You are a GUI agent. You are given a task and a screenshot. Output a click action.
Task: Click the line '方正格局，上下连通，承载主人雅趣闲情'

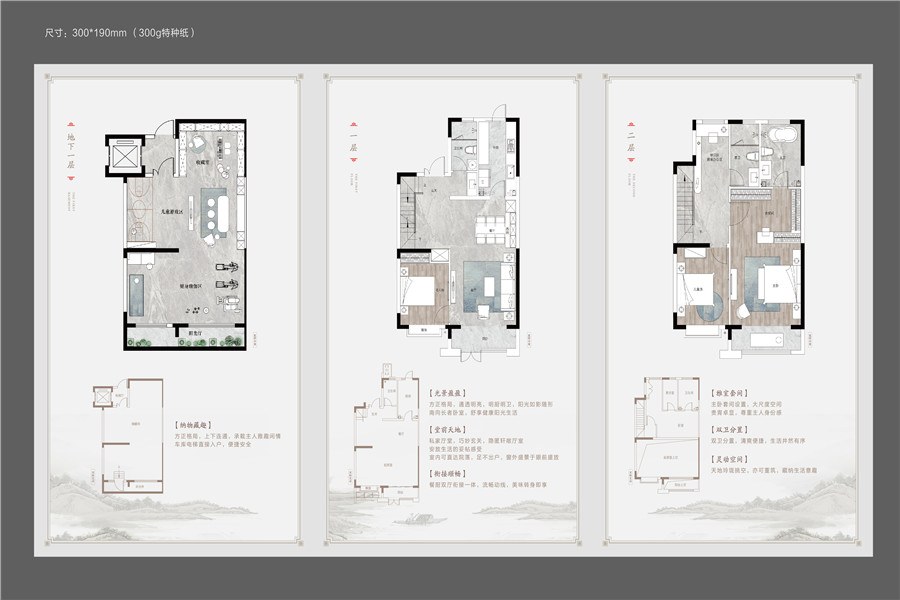tap(228, 436)
